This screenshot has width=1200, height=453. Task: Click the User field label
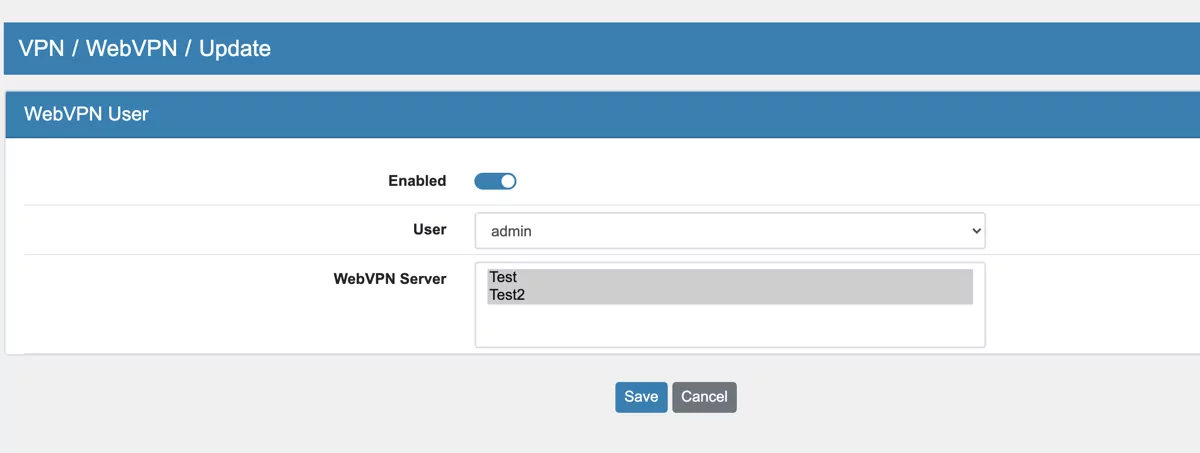(430, 229)
